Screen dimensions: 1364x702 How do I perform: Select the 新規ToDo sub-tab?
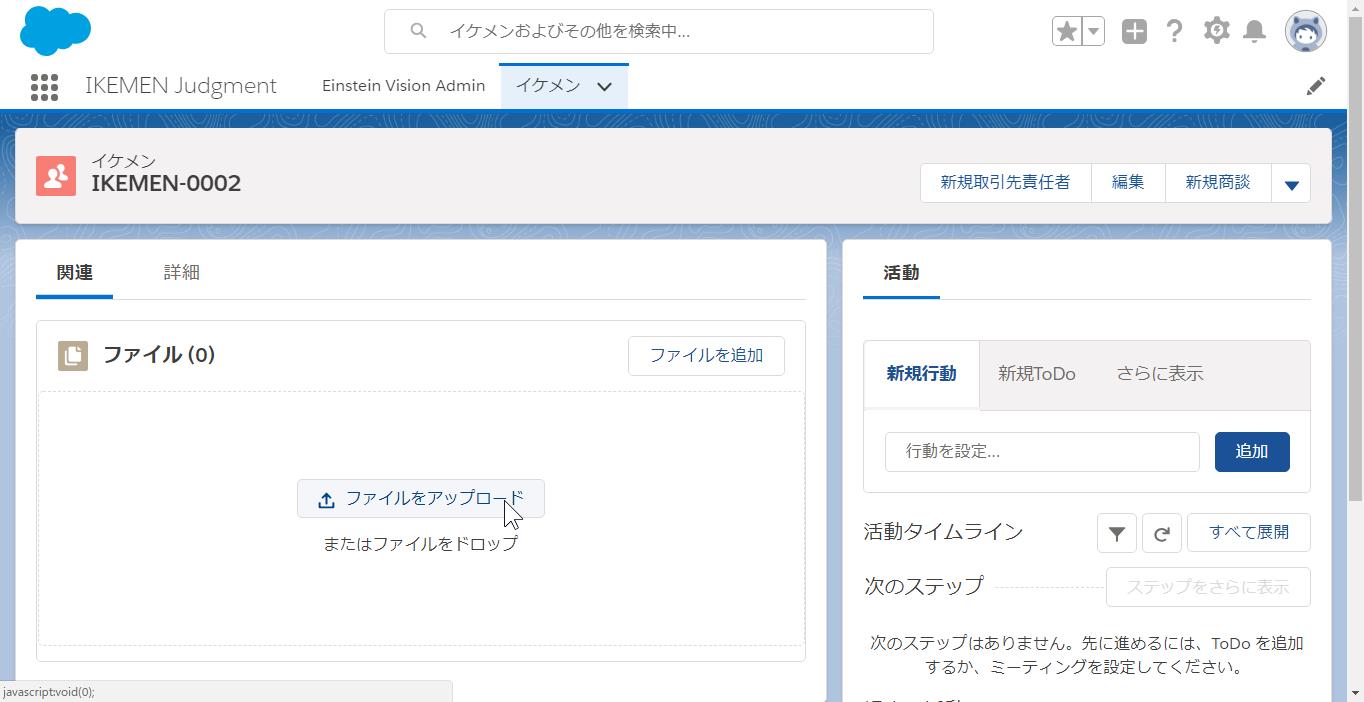pos(1037,374)
